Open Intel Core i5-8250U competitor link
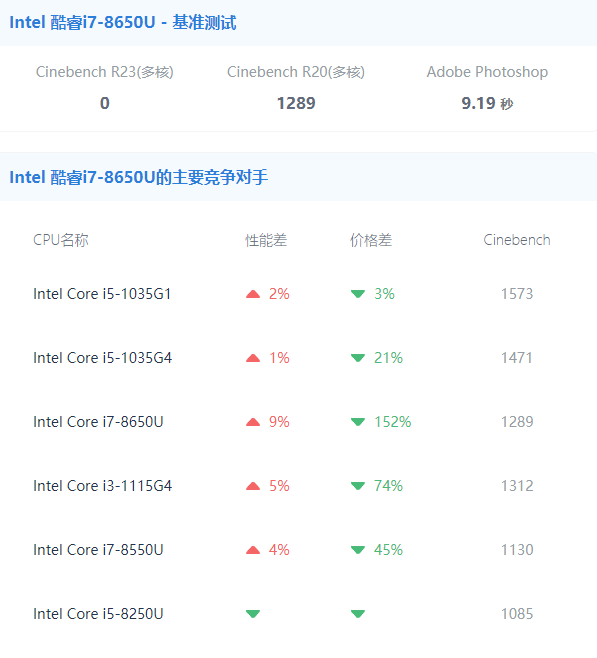This screenshot has height=658, width=597. coord(98,614)
